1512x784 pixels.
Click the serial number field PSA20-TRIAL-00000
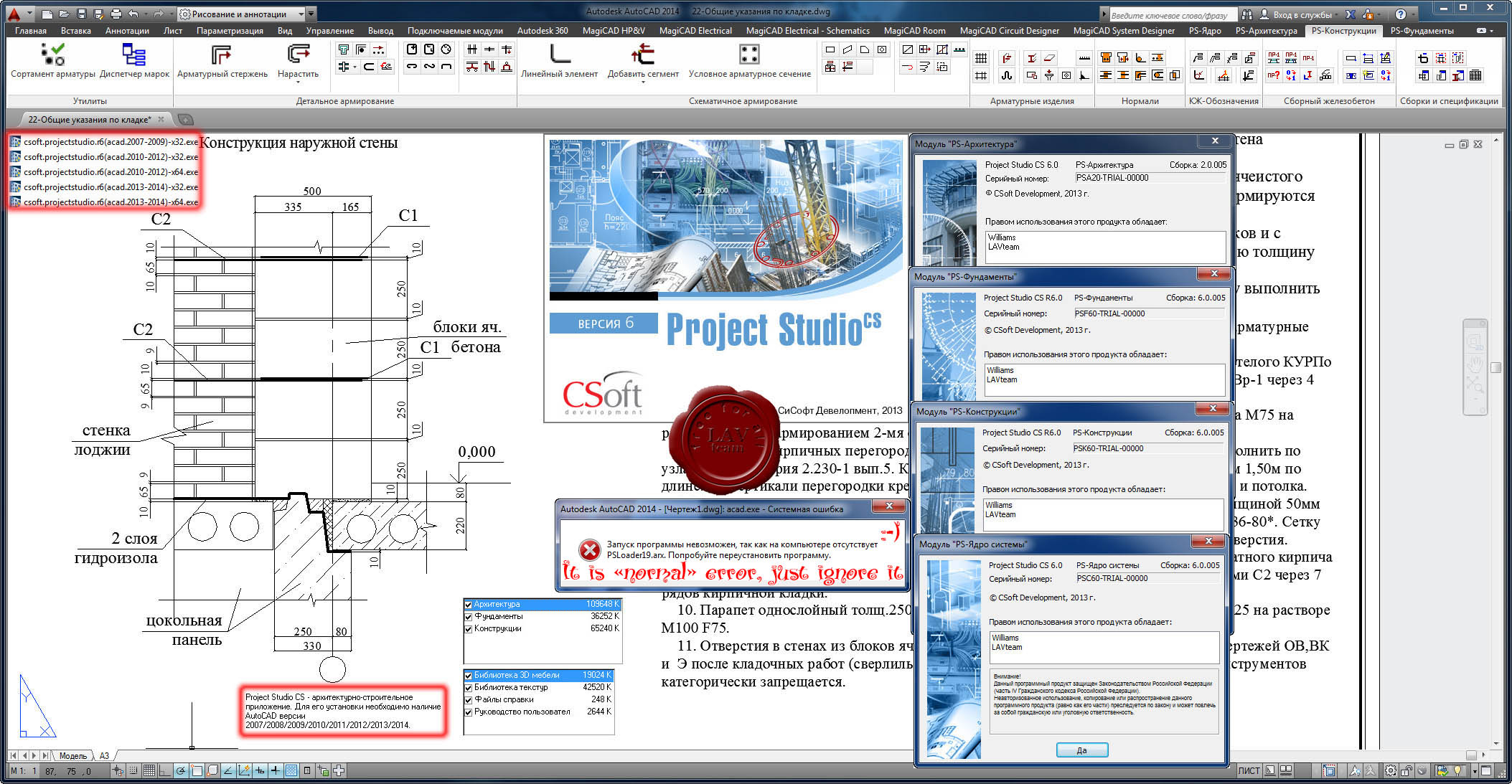(1150, 178)
